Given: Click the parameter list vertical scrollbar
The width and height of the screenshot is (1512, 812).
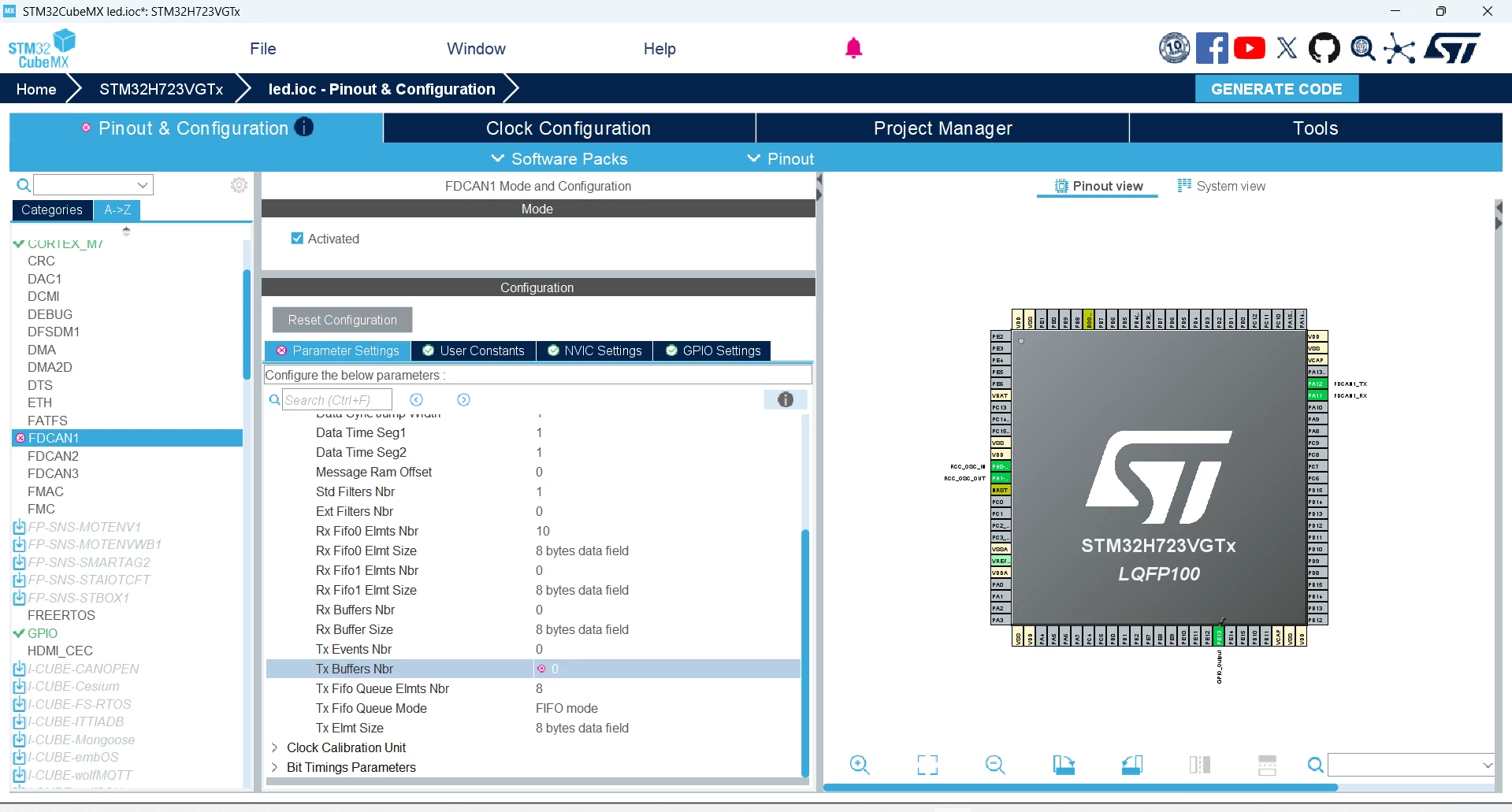Looking at the screenshot, I should 805,652.
